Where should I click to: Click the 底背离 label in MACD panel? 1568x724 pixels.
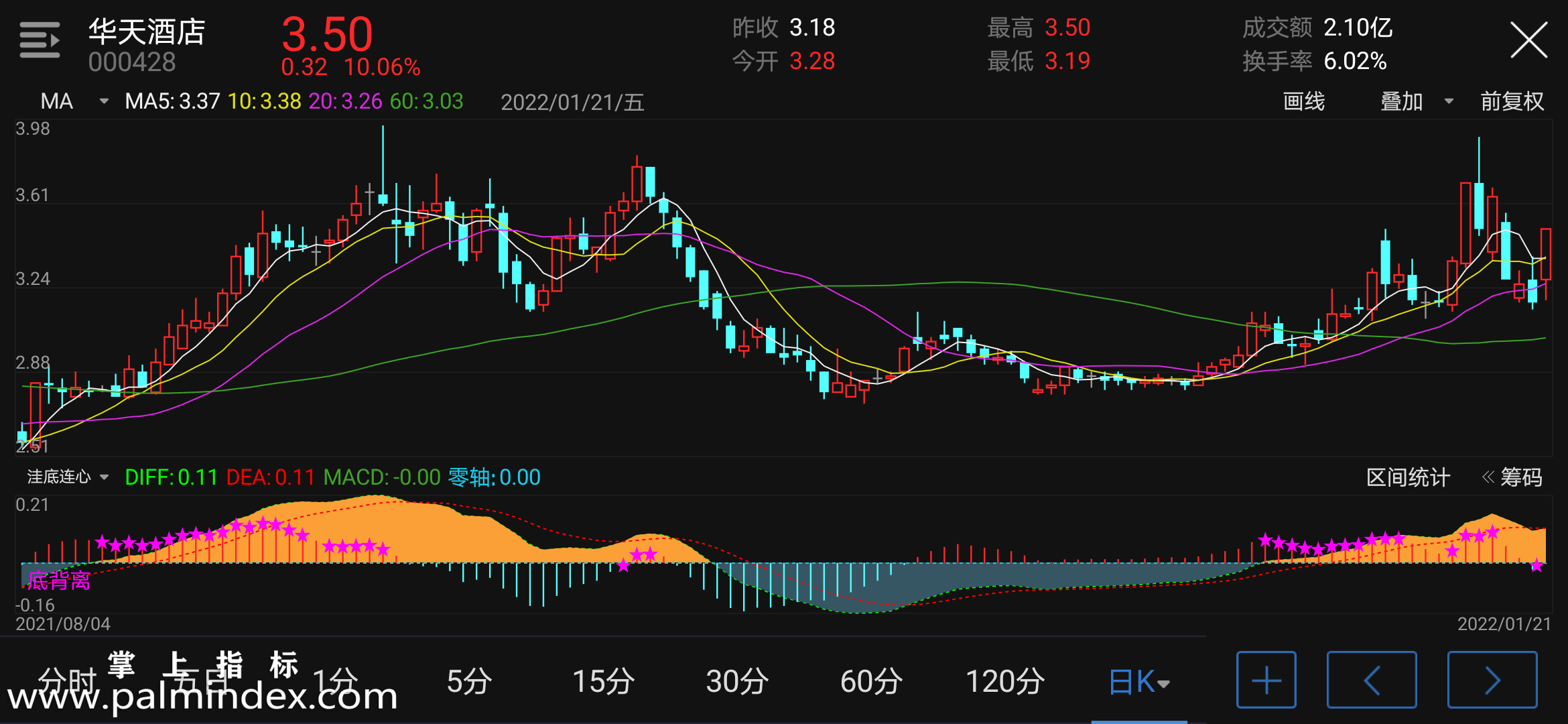coord(59,581)
